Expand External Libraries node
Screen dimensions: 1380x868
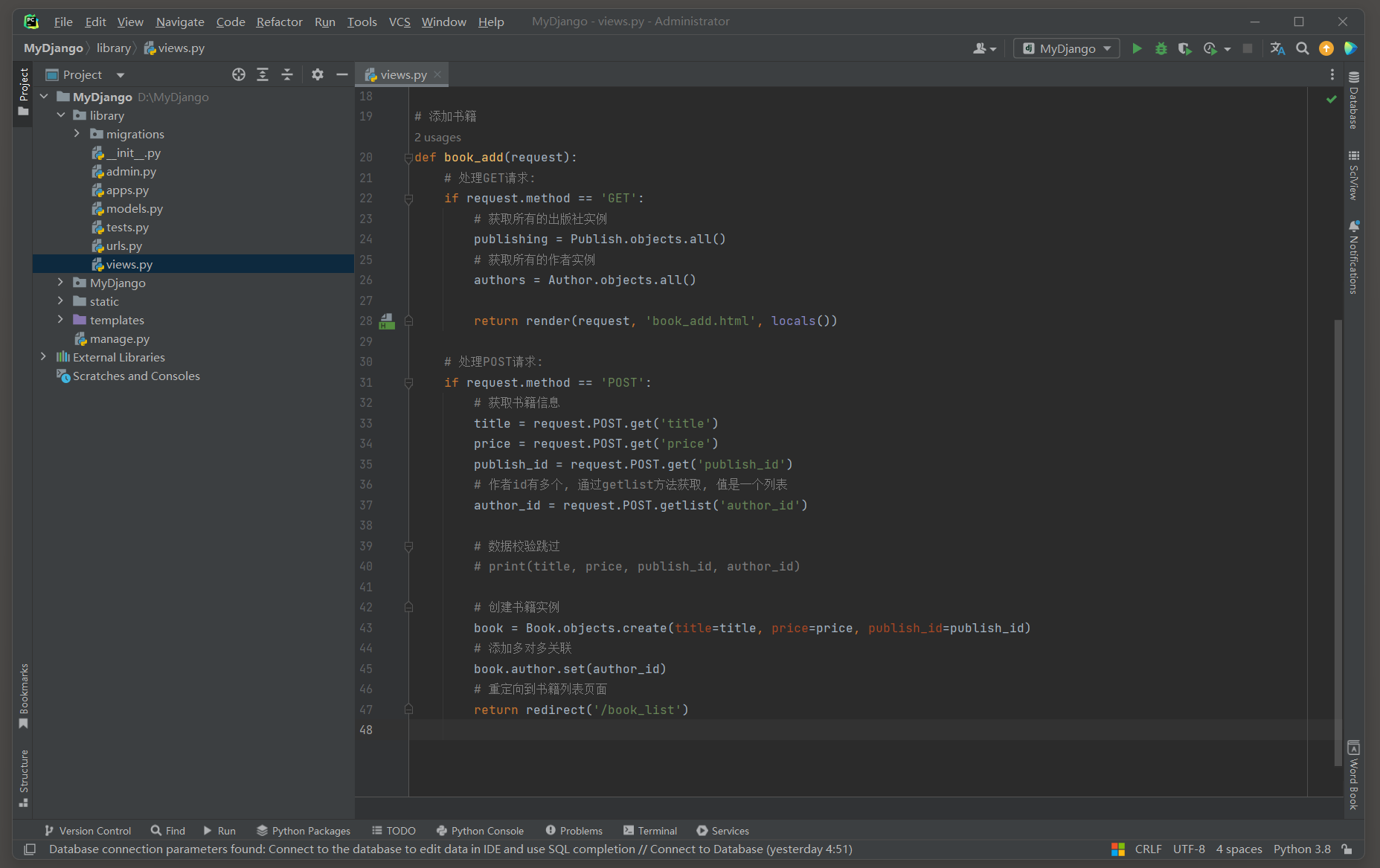[44, 357]
